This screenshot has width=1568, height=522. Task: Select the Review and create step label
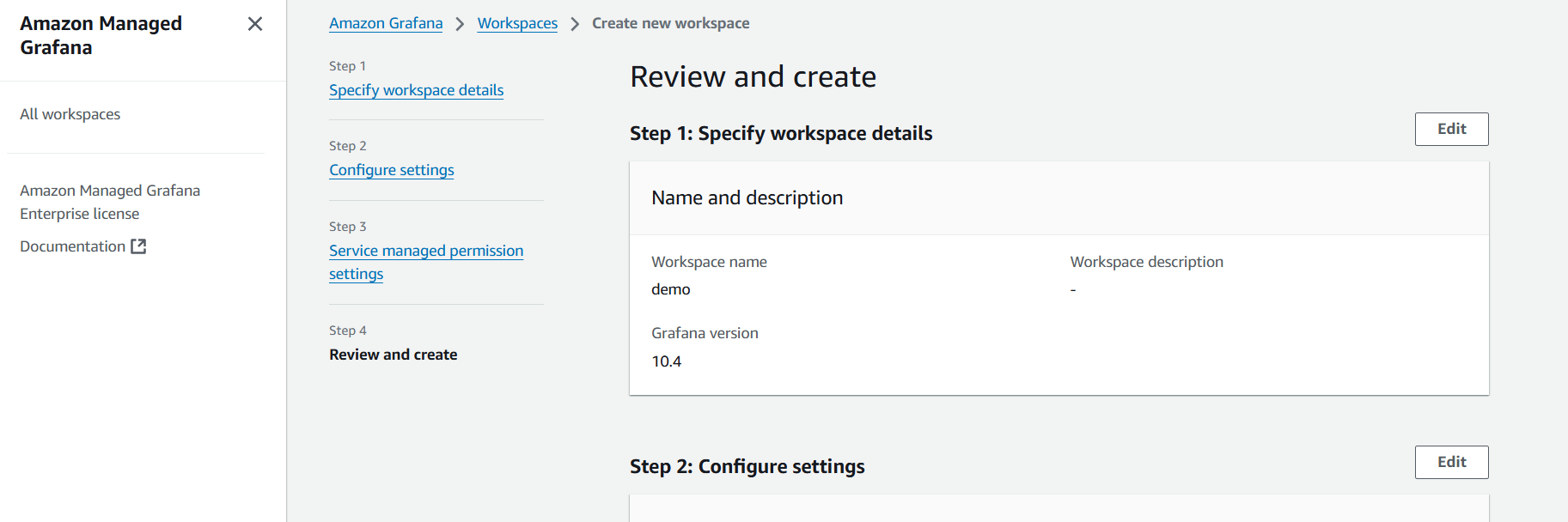(x=393, y=355)
